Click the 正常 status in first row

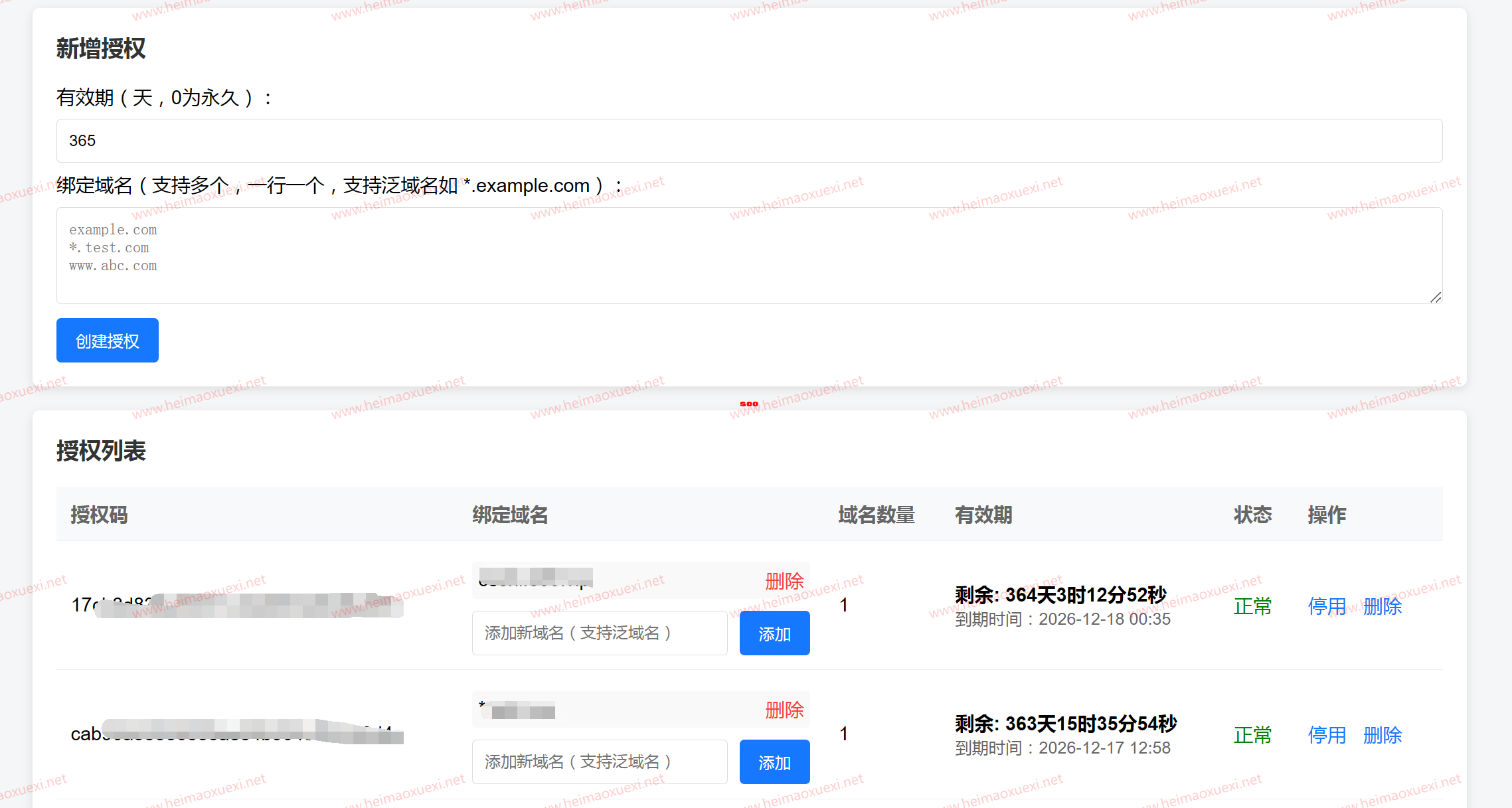pos(1252,606)
